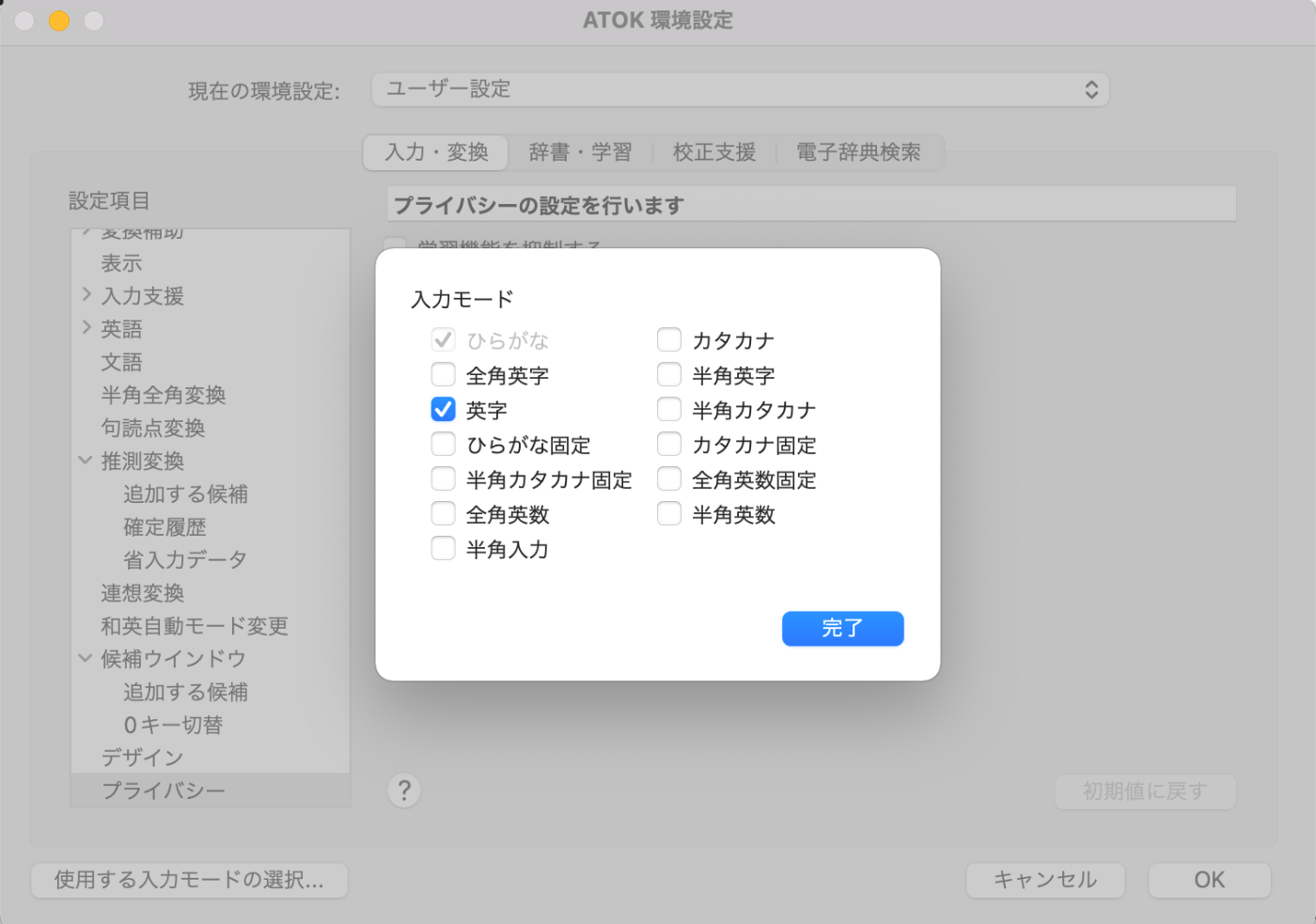Select デザイン in the settings list
The image size is (1316, 924).
coord(143,758)
